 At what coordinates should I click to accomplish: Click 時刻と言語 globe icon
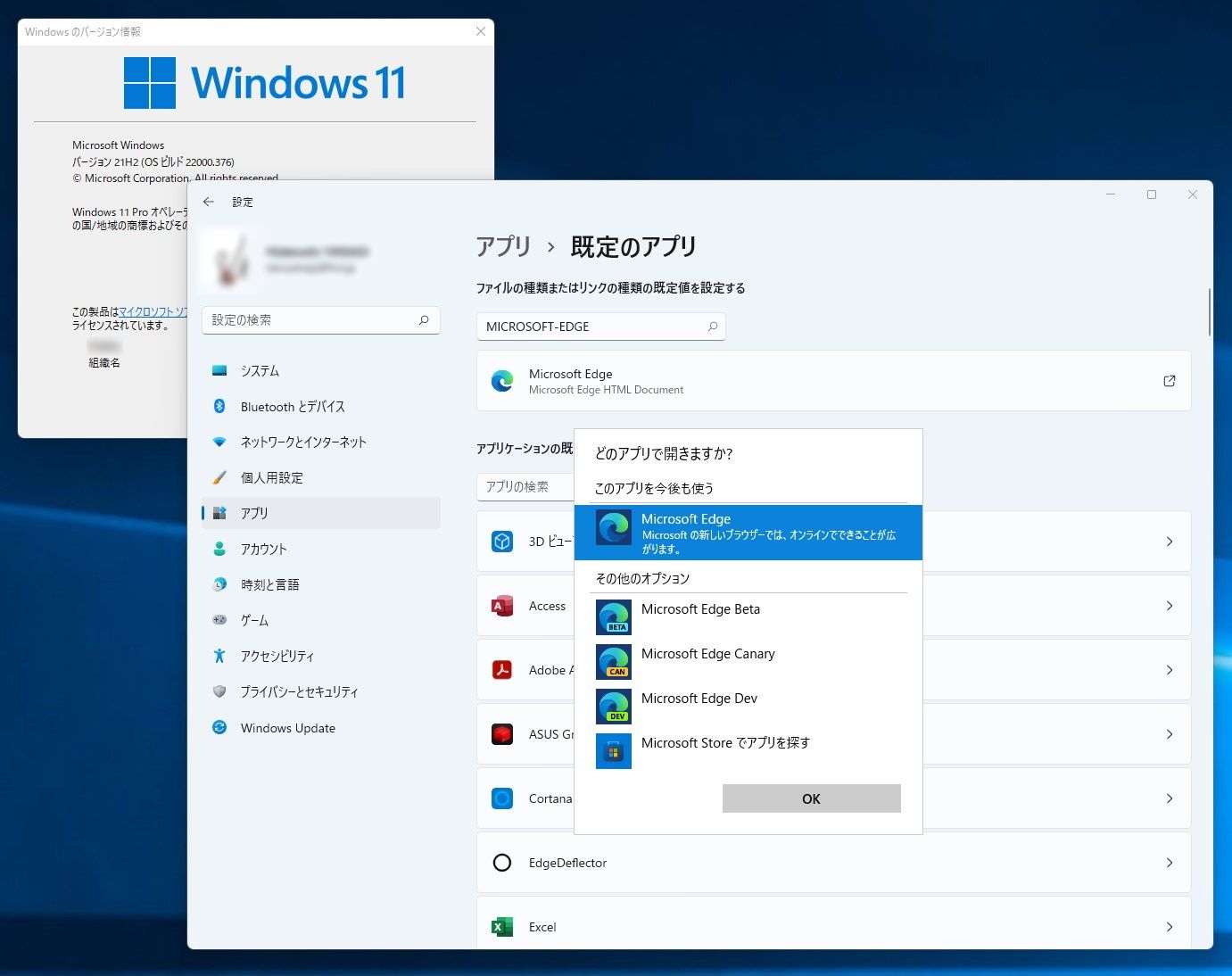pyautogui.click(x=219, y=584)
